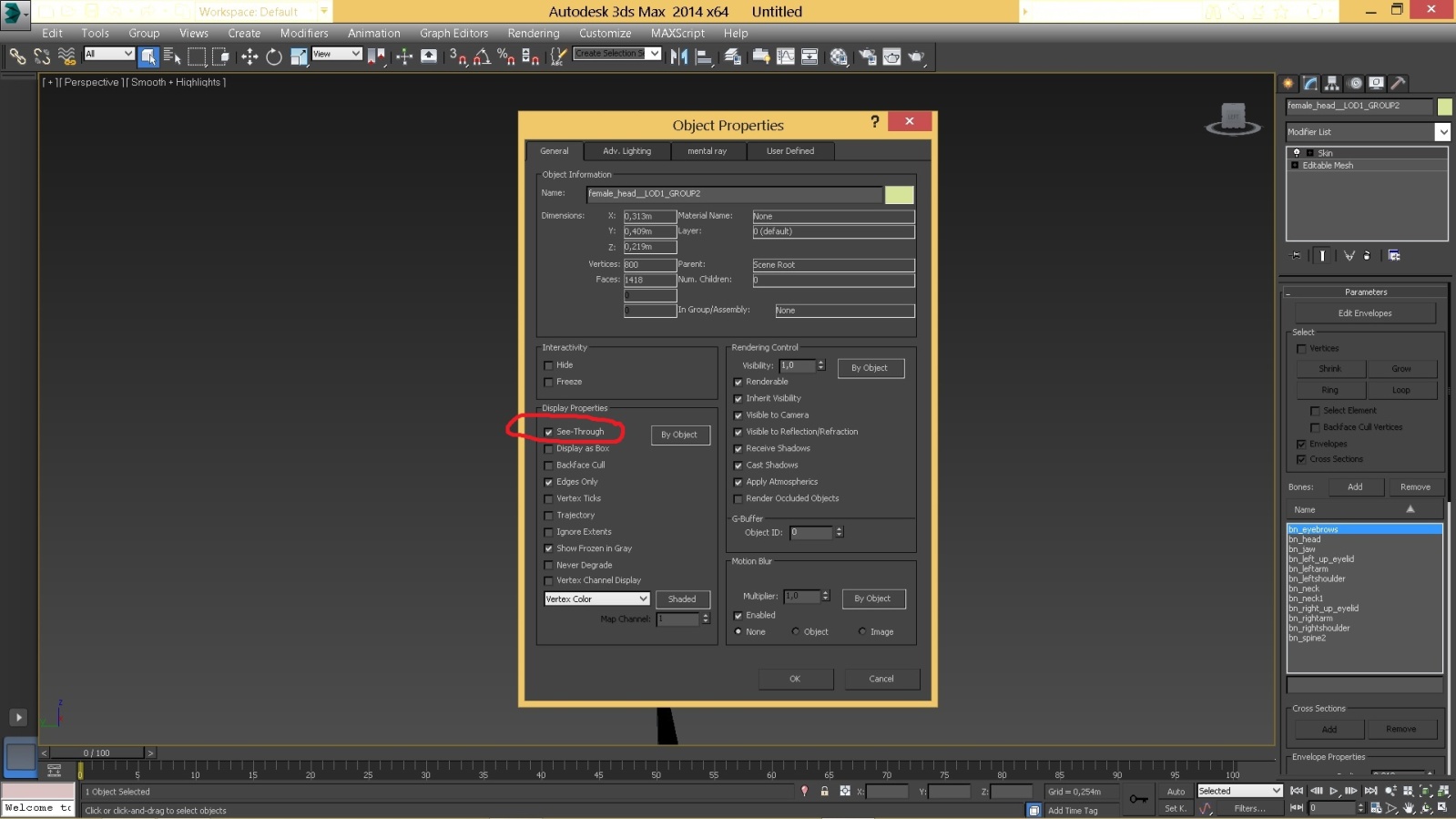Viewport: 1456px width, 819px height.
Task: Check the Freeze checkbox
Action: pos(548,383)
